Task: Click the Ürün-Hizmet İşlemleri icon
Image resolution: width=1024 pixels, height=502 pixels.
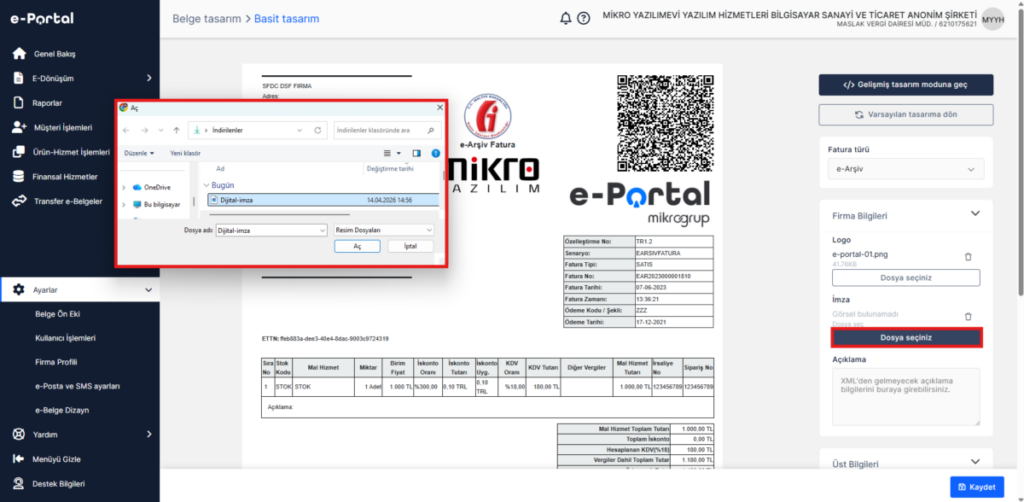Action: [x=19, y=152]
